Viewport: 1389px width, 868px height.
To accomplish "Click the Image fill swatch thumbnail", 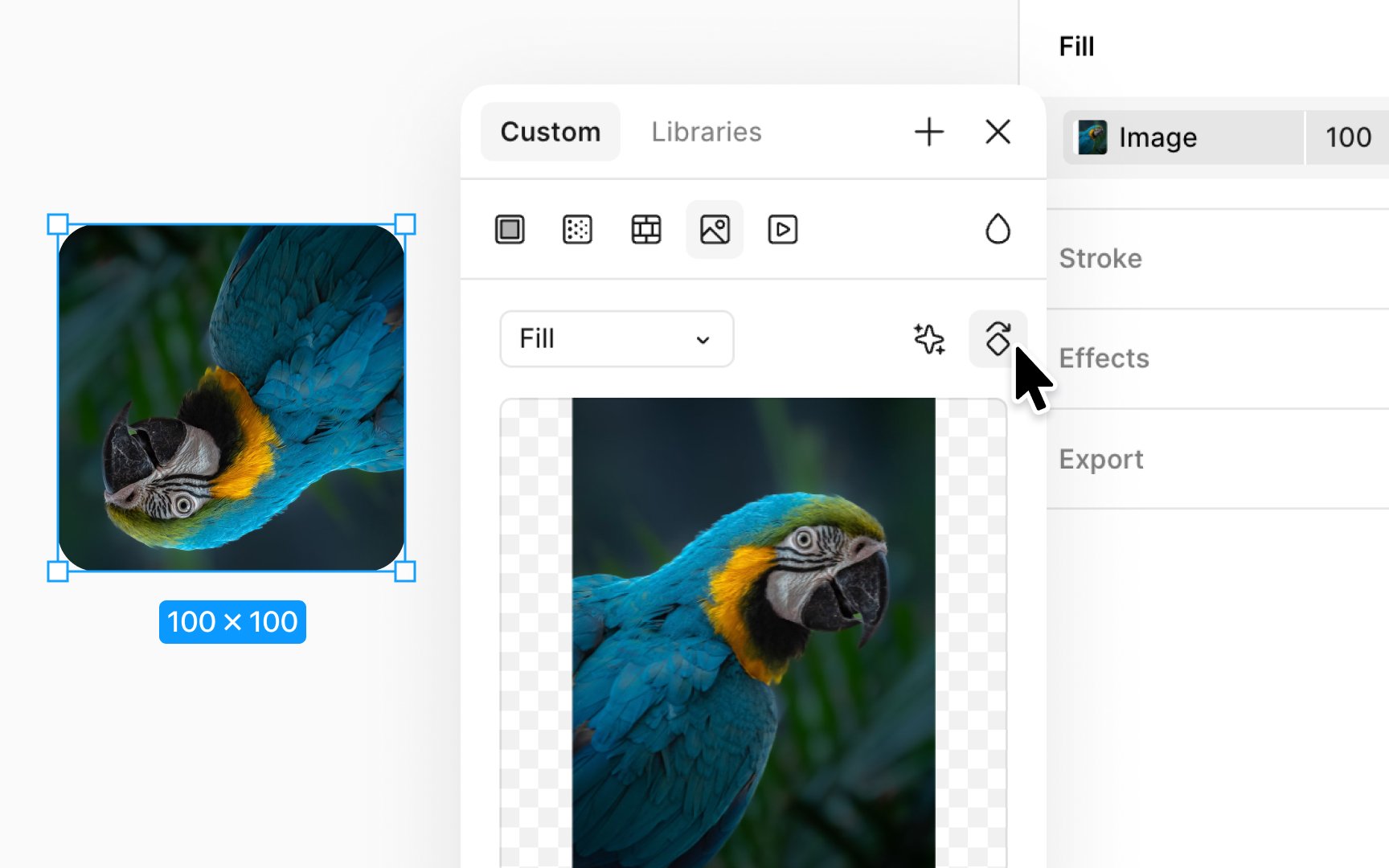I will coord(1092,137).
